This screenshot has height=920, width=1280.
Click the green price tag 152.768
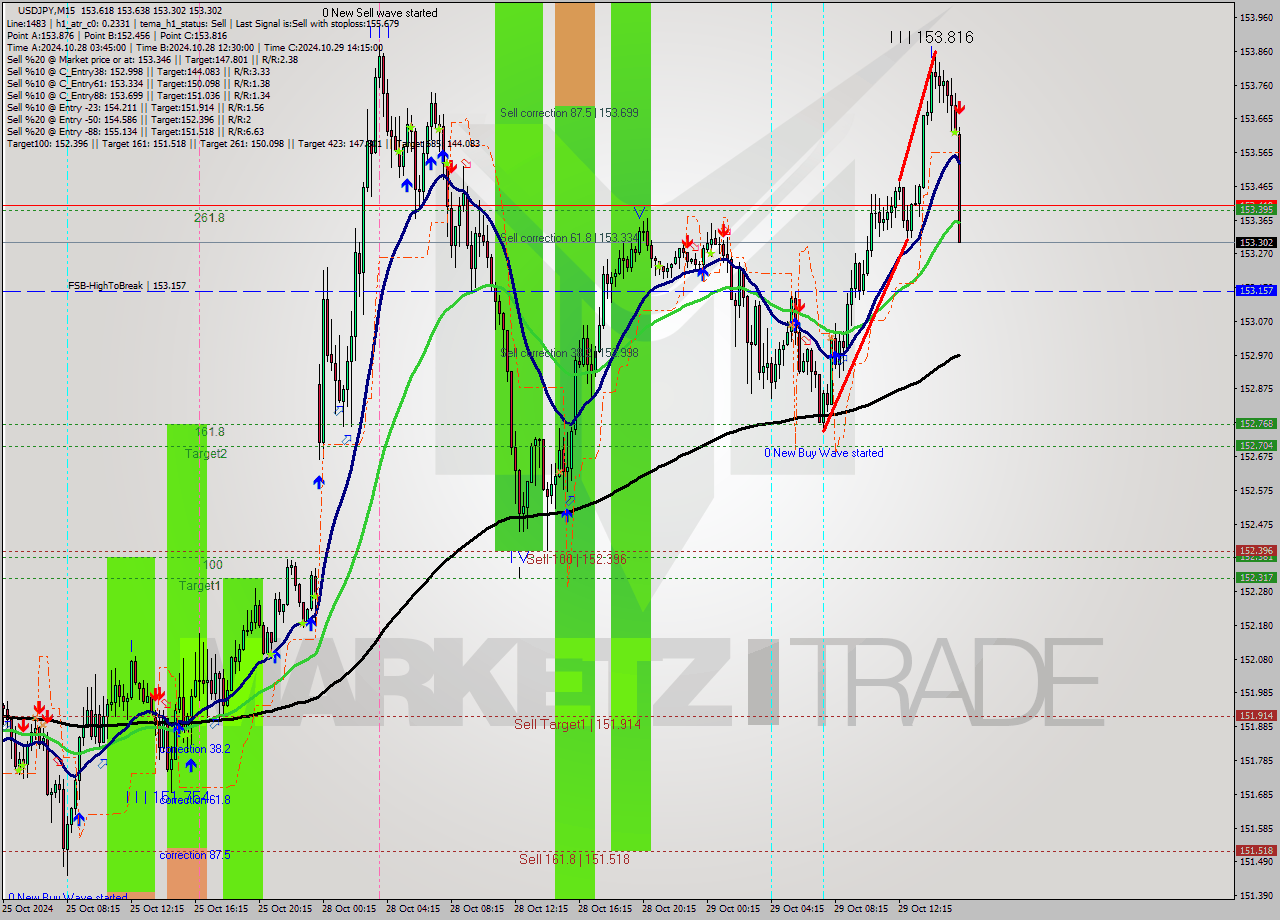pos(1256,424)
